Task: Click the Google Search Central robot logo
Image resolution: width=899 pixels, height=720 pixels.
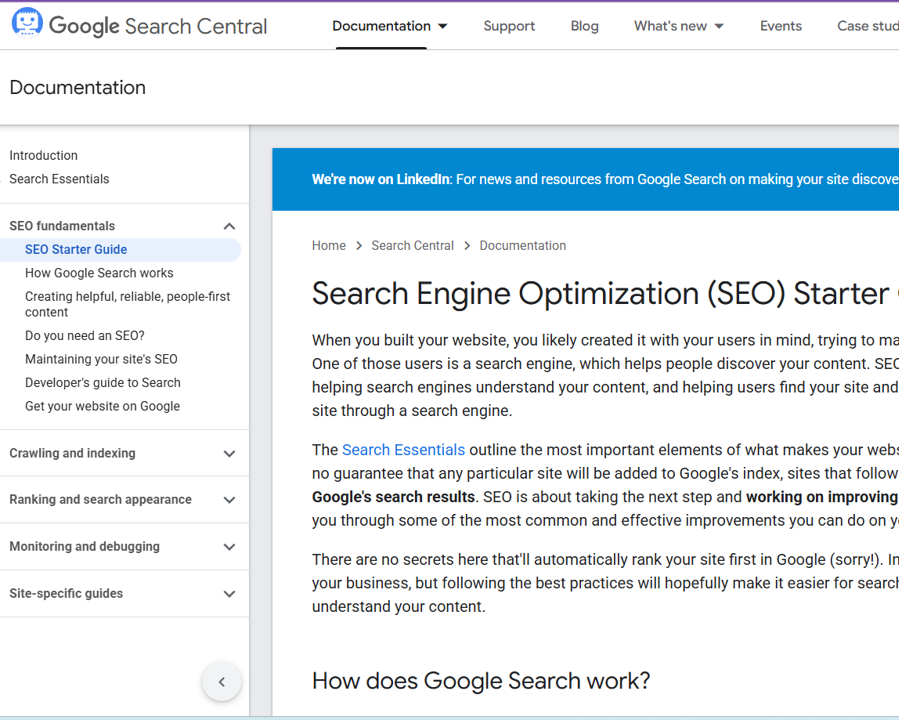Action: pos(27,23)
